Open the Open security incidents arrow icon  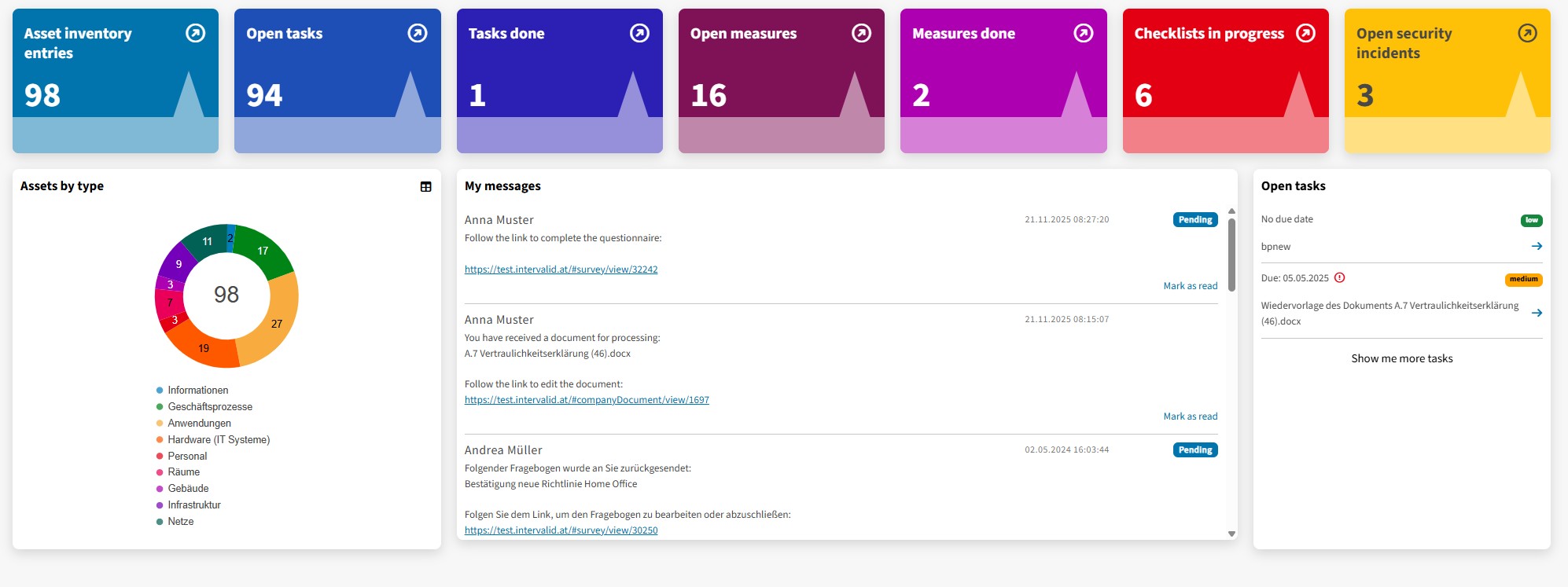tap(1527, 33)
